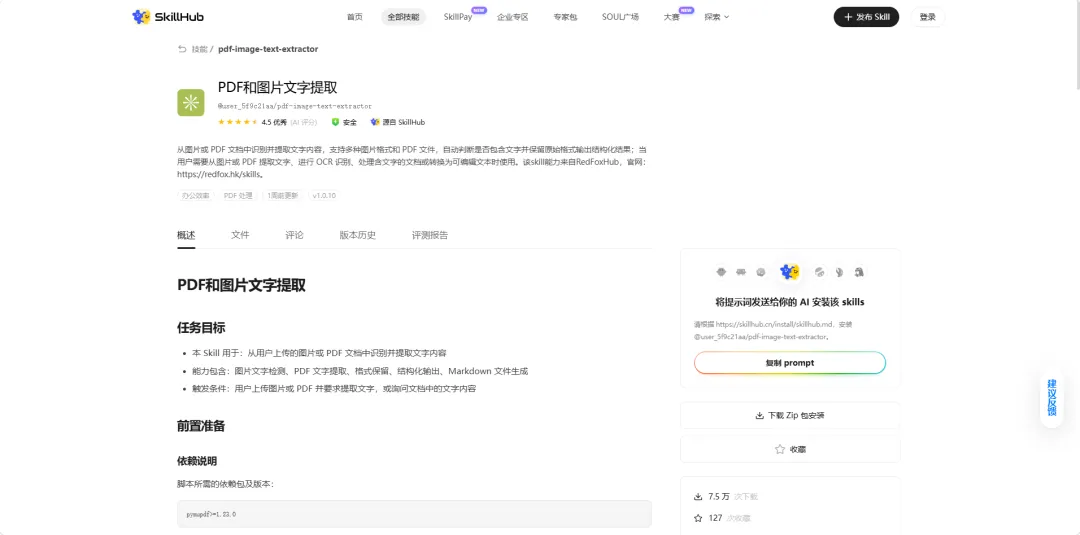Click 下载 Zip 包安装 button

point(790,415)
